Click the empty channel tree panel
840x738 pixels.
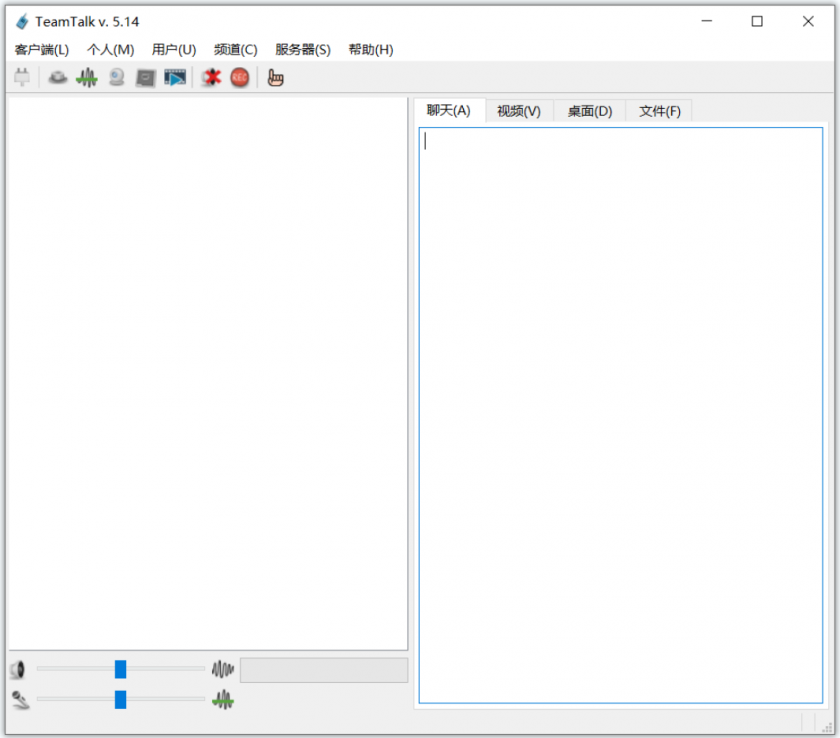pos(208,374)
